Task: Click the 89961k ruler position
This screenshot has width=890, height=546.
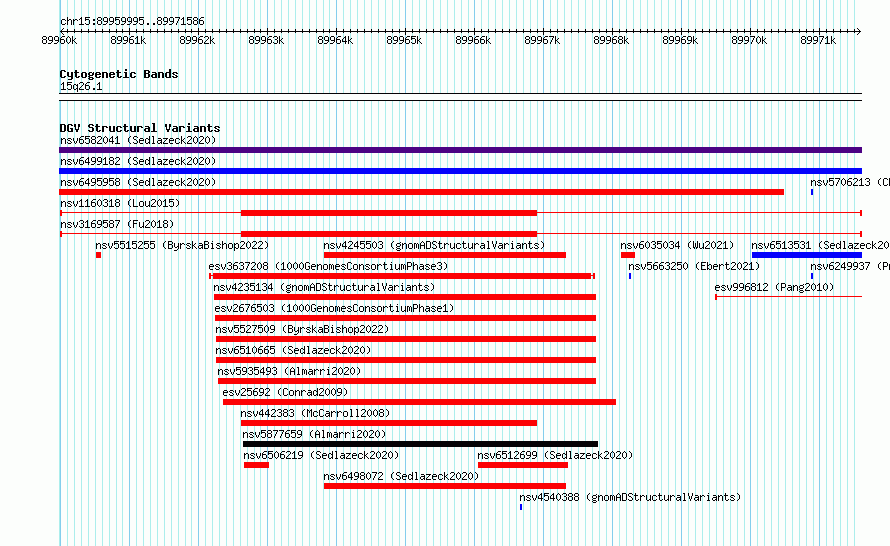Action: tap(128, 40)
